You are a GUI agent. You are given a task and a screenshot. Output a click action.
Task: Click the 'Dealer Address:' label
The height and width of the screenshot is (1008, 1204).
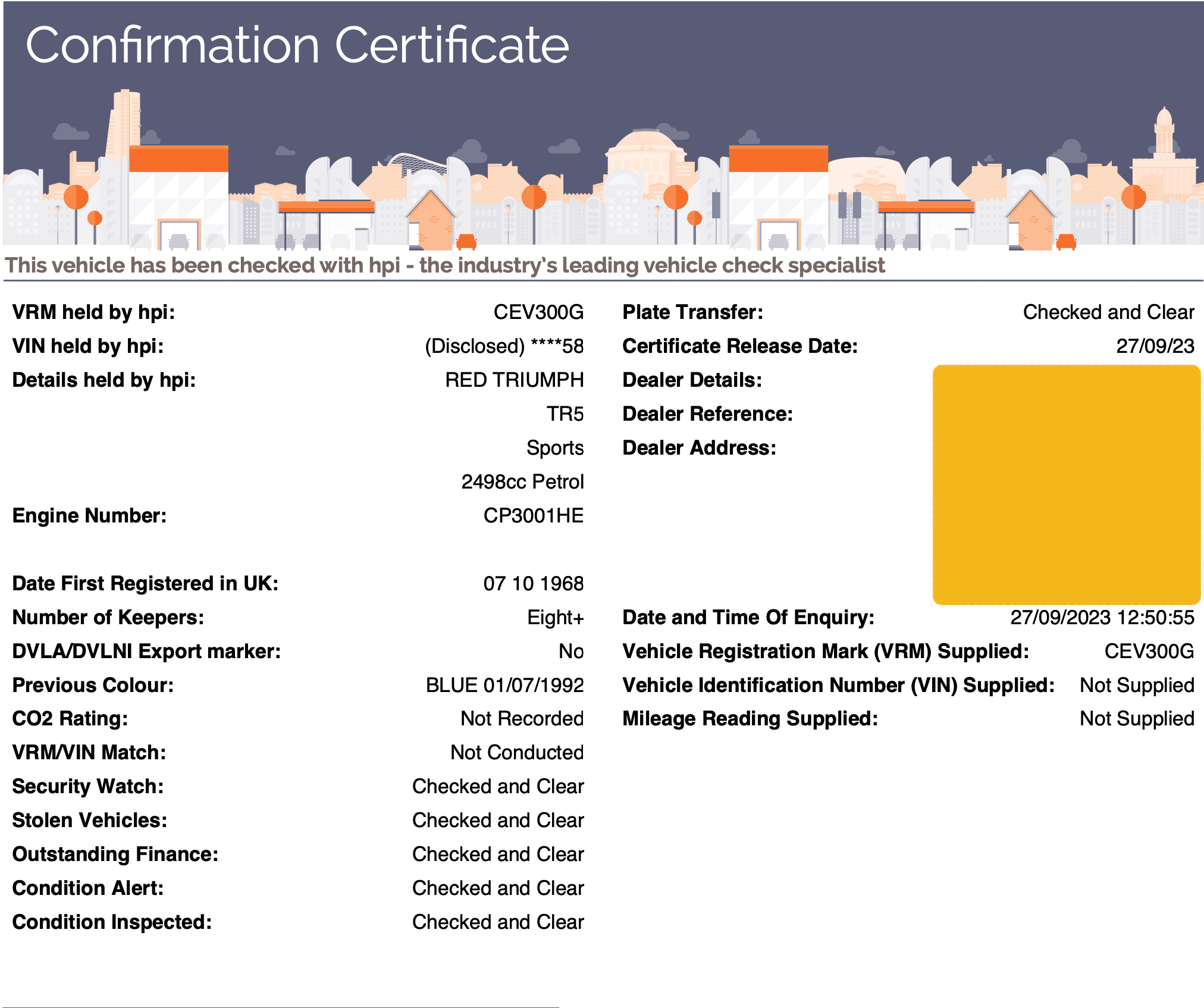[700, 447]
